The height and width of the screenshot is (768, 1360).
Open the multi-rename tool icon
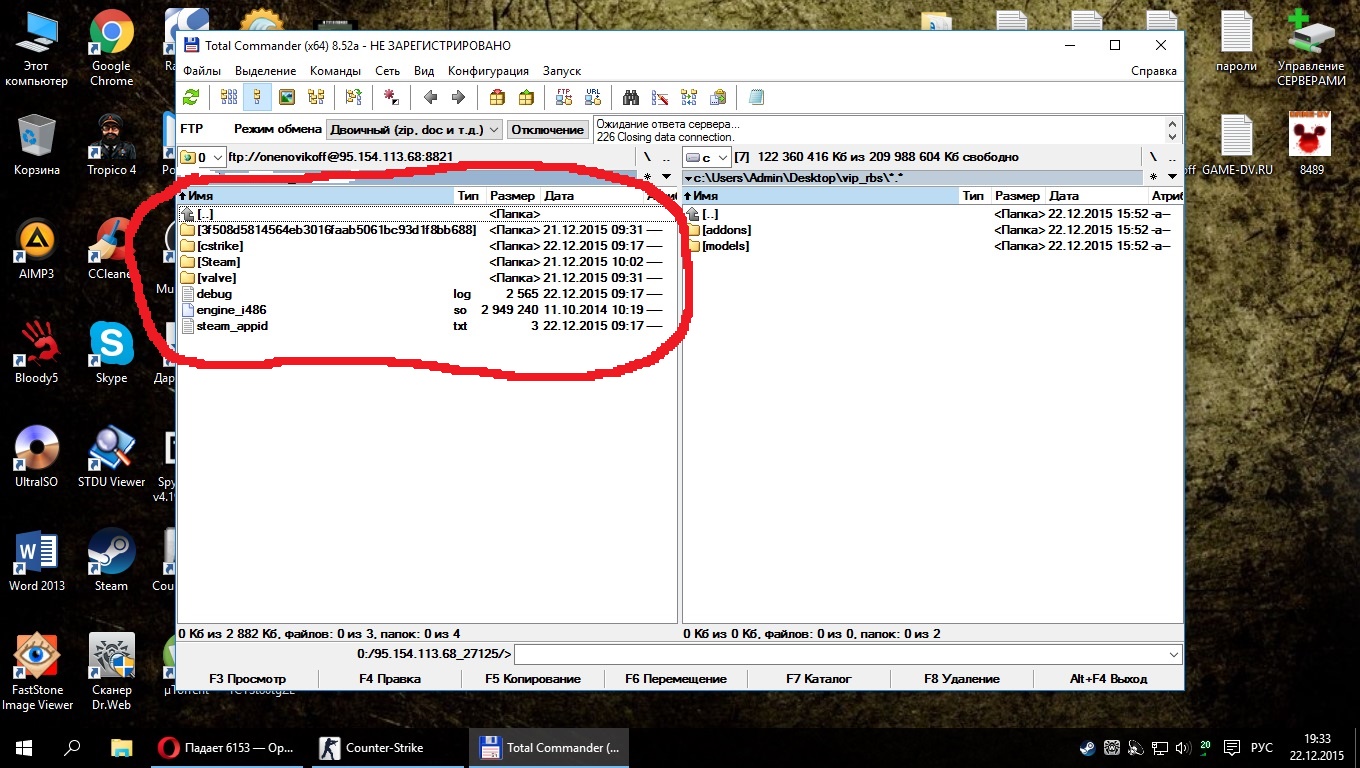660,97
